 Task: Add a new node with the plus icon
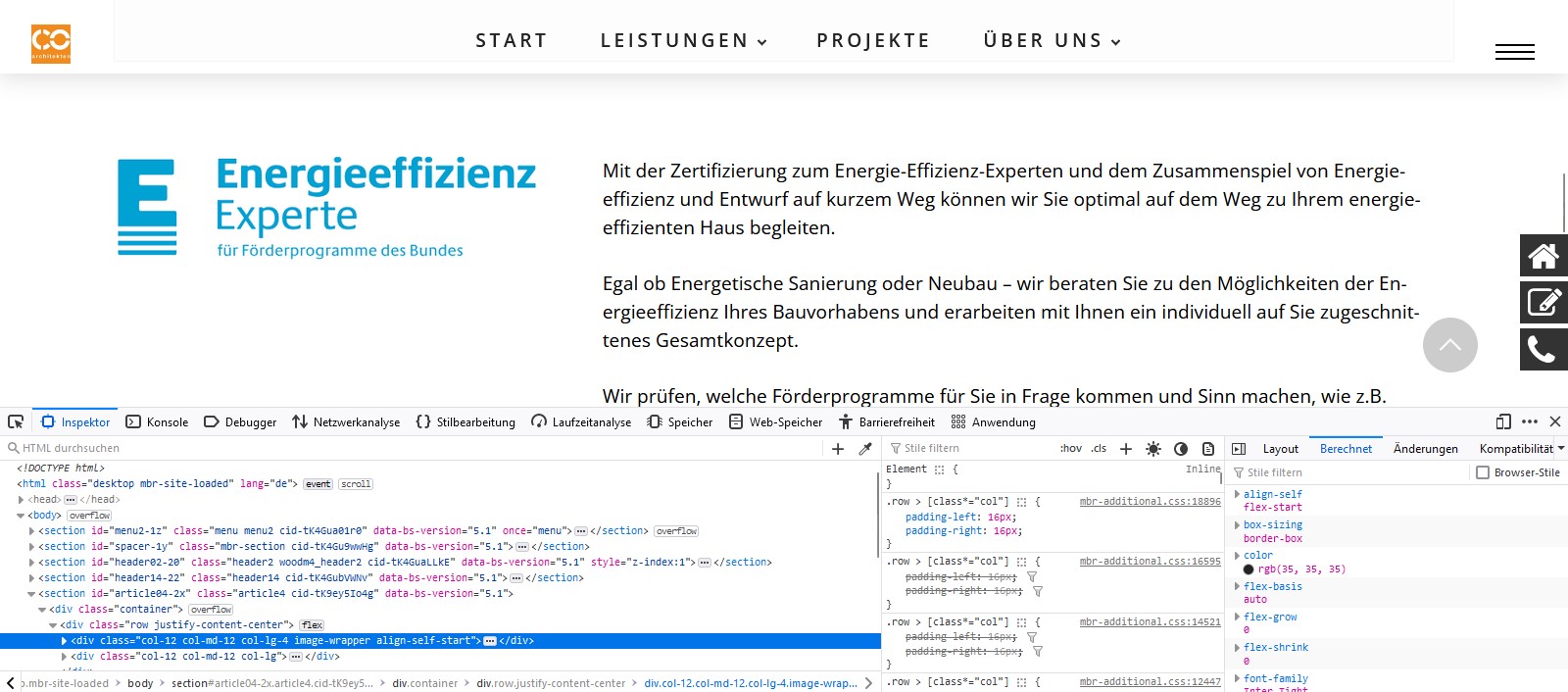point(838,448)
